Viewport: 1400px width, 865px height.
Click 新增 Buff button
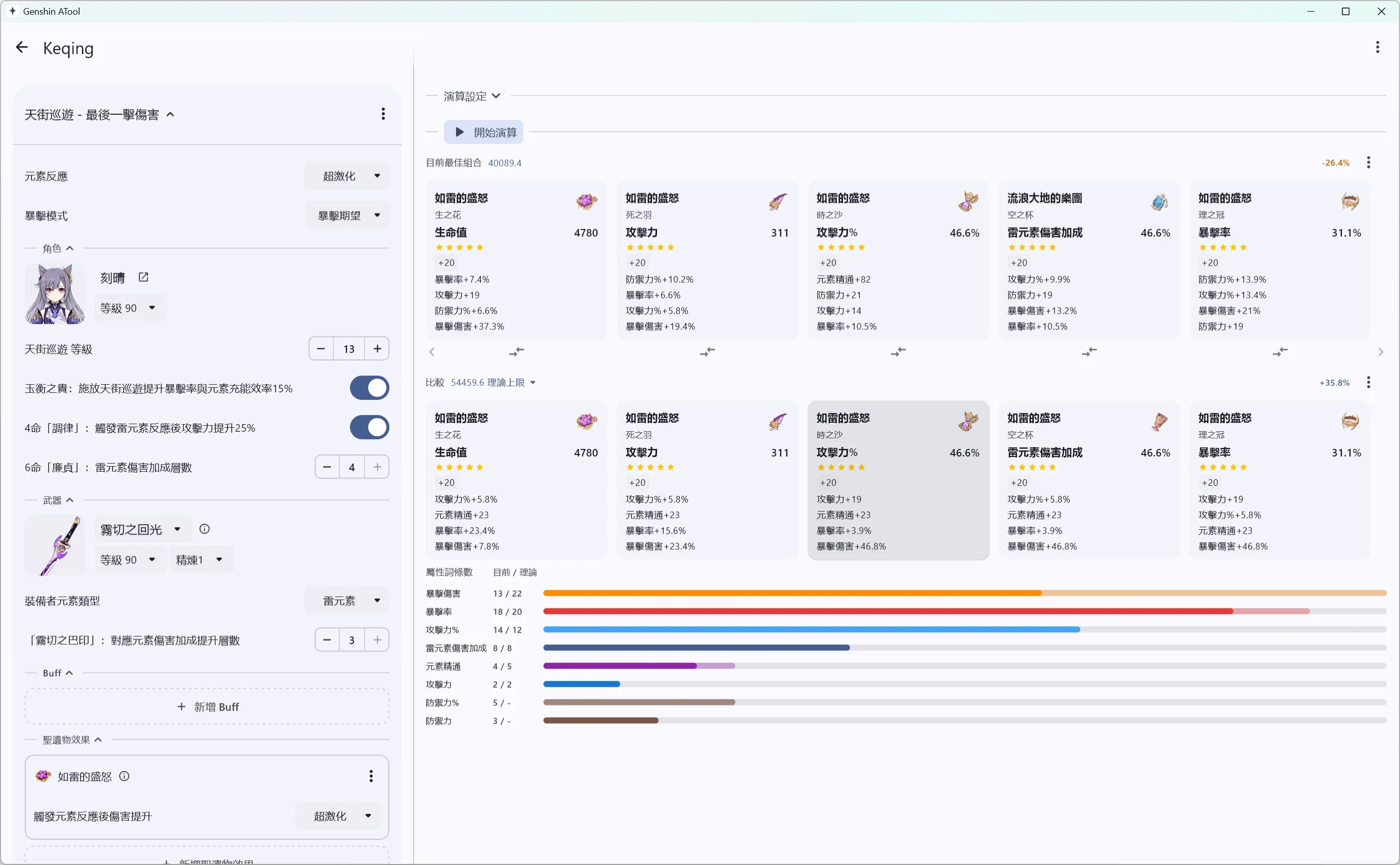click(x=207, y=706)
